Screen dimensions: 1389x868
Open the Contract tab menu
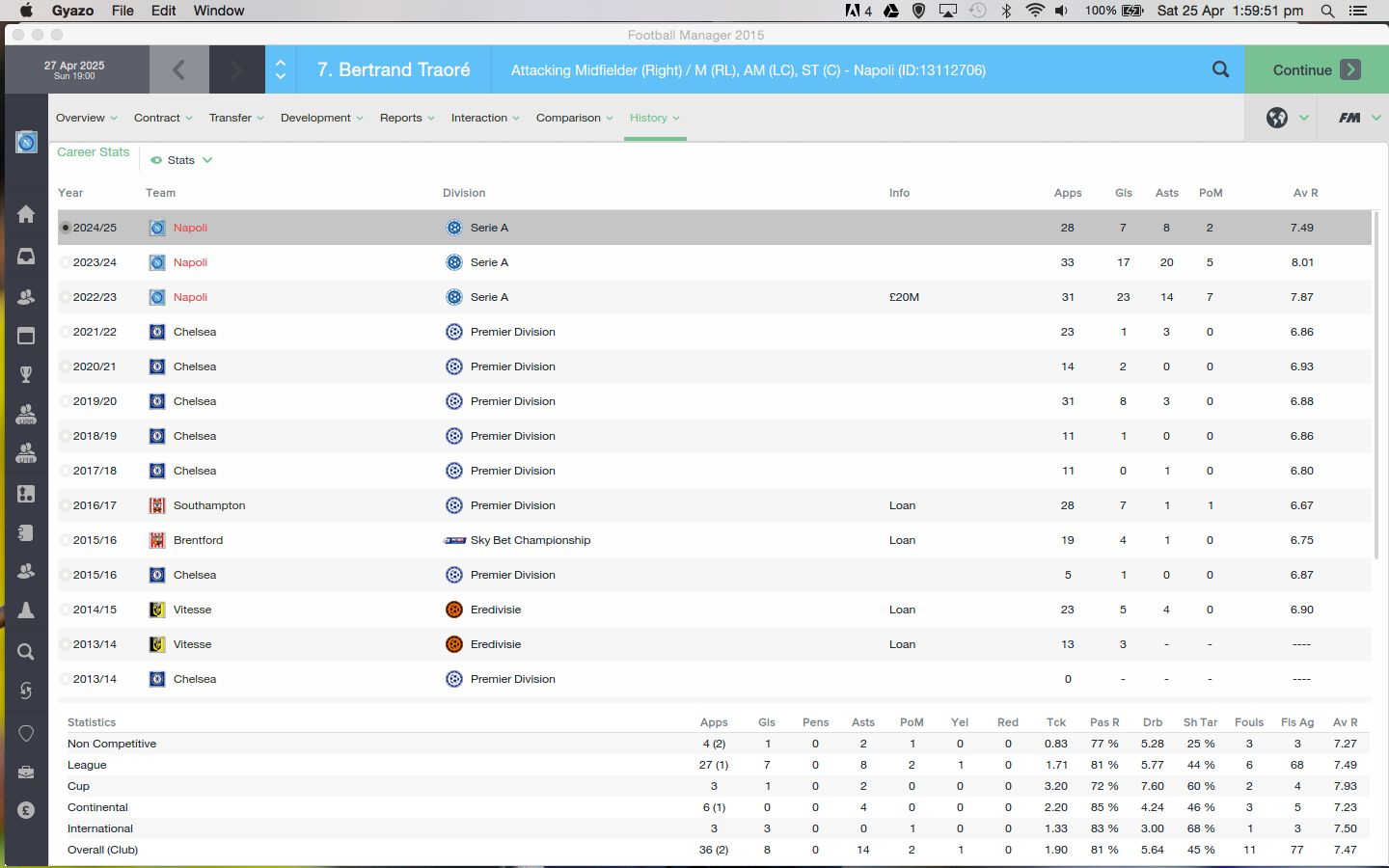coord(163,118)
